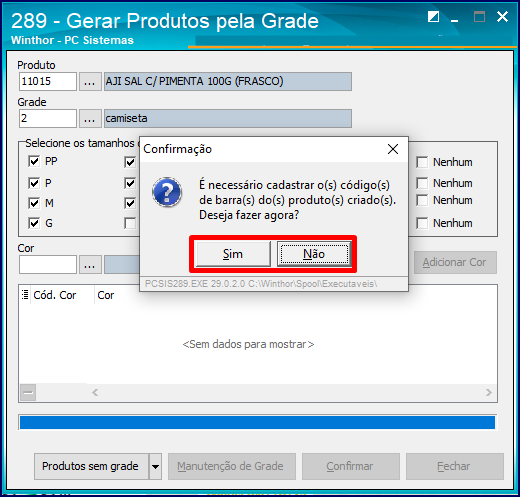Close the Gerar Produtos pela Grade window

pos(502,16)
